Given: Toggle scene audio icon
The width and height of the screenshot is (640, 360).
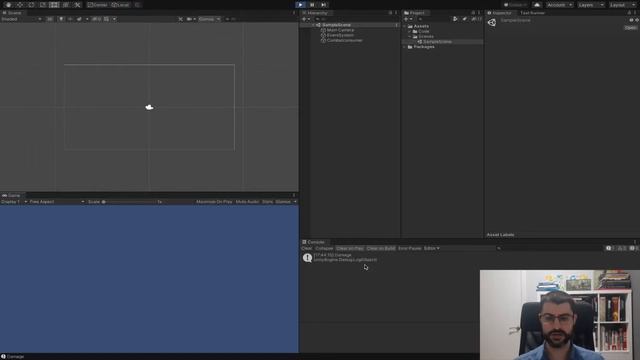Looking at the screenshot, I should [70, 19].
